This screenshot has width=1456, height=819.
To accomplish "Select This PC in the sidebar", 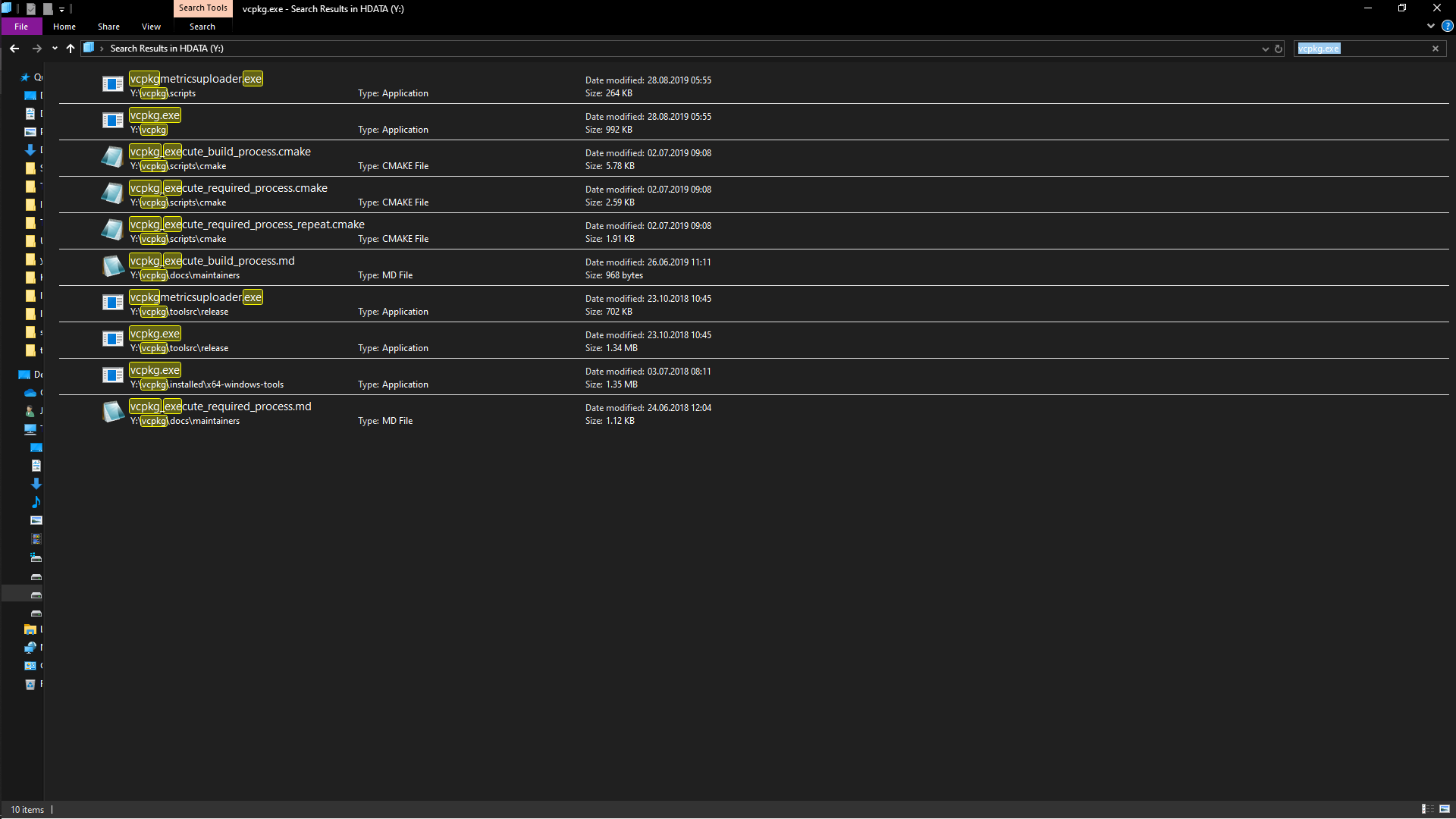I will point(30,429).
